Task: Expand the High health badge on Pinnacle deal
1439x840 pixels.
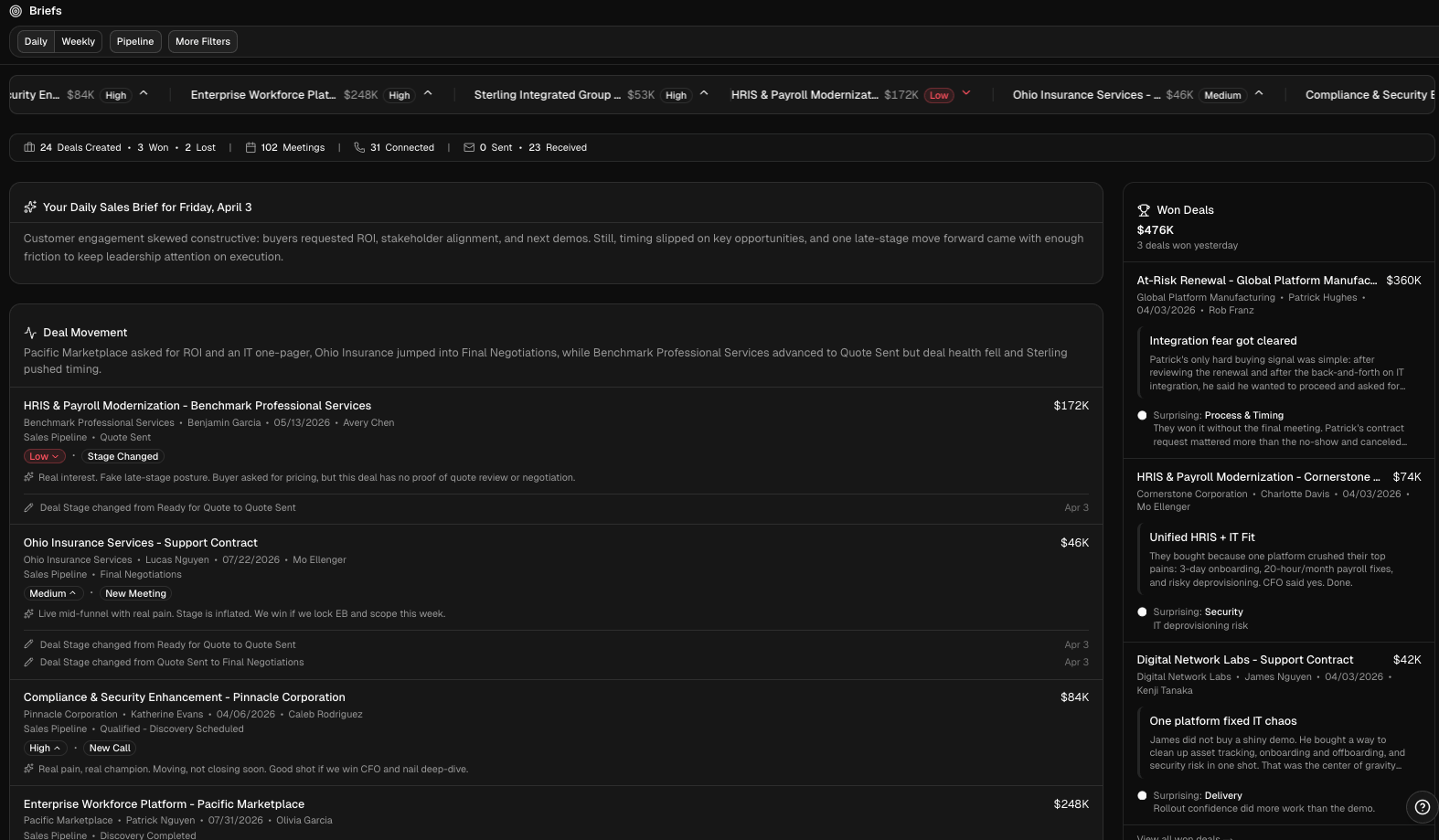Action: coord(45,749)
